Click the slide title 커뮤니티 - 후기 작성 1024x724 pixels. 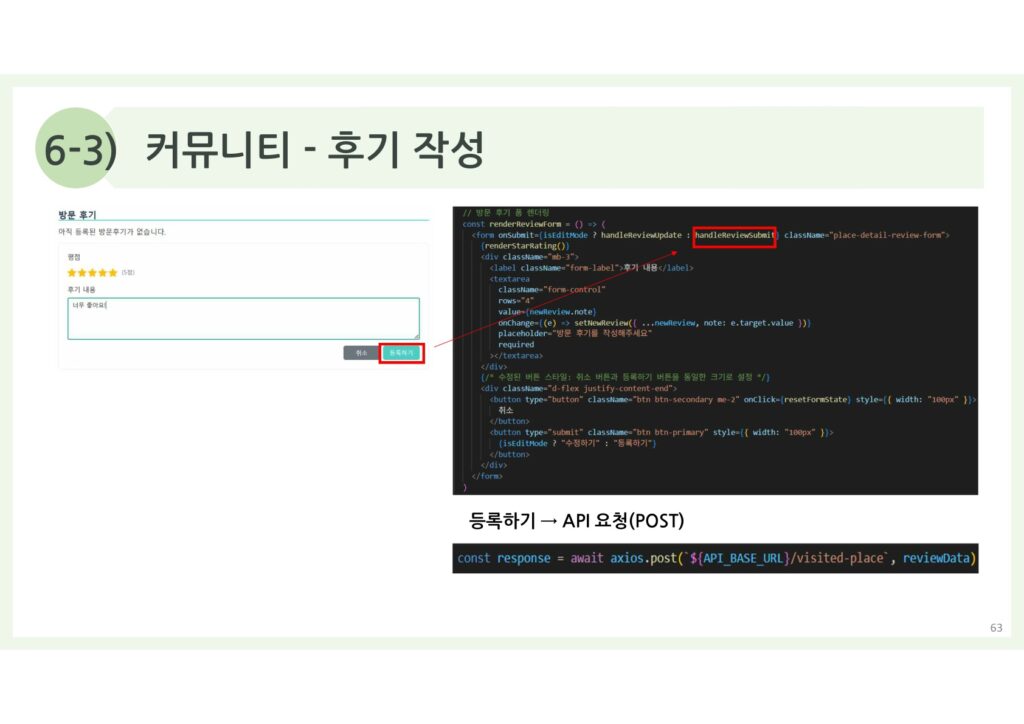tap(315, 149)
